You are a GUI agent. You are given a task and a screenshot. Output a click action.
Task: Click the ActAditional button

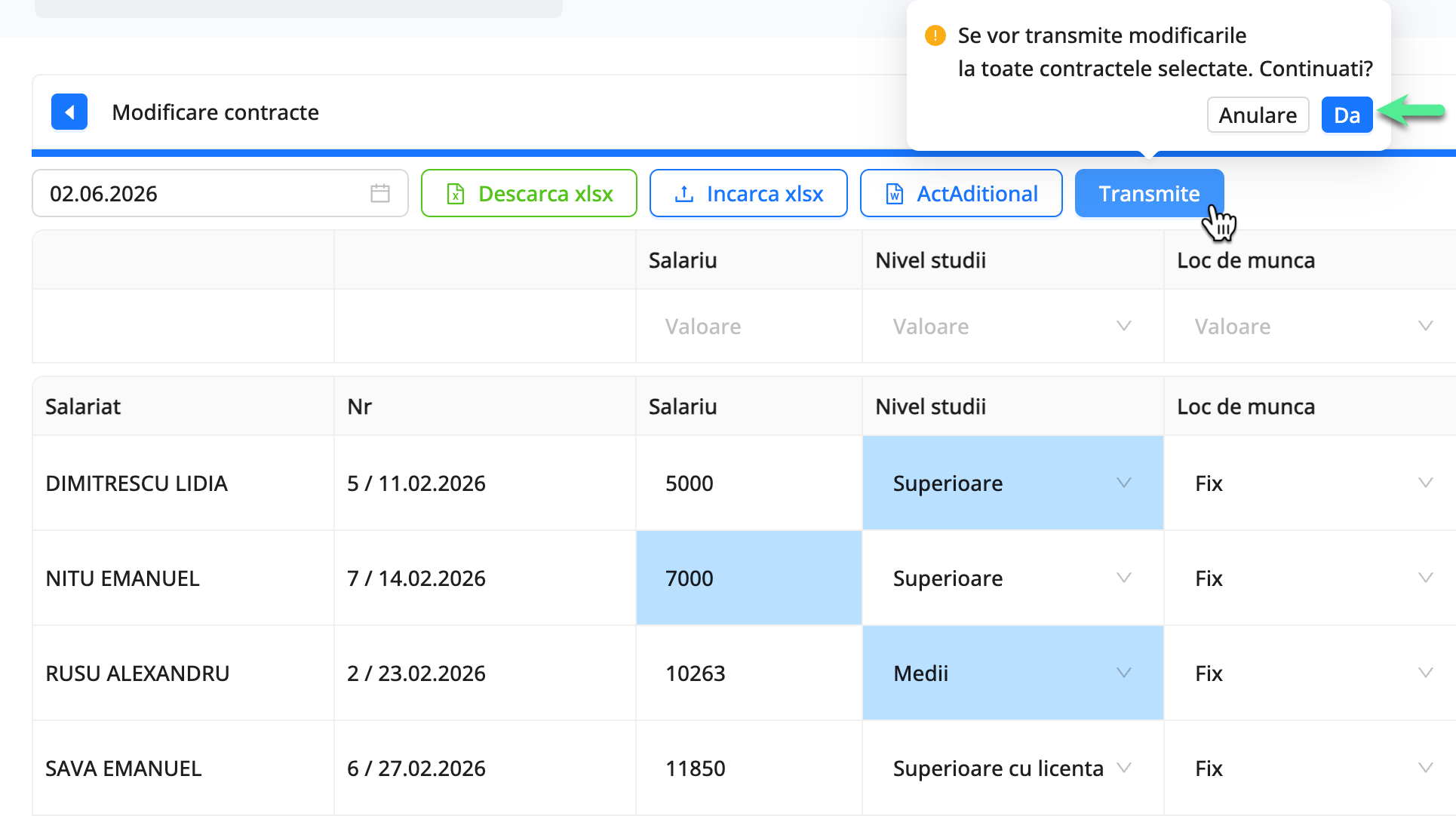pyautogui.click(x=960, y=193)
